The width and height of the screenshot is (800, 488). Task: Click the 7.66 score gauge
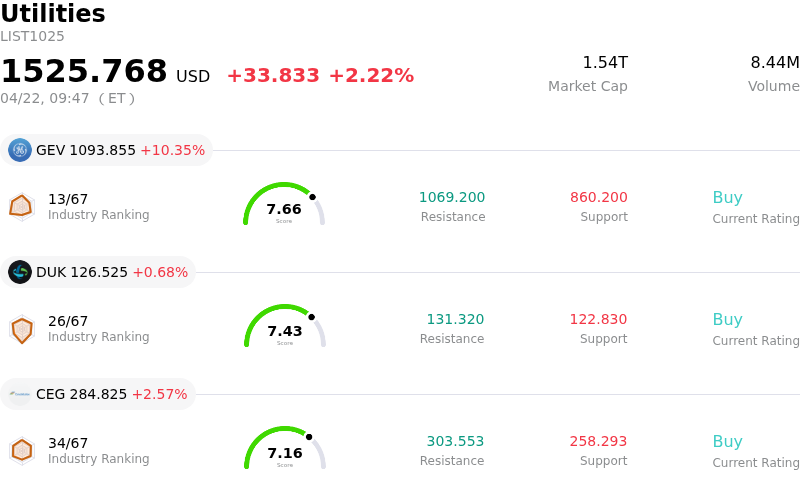pyautogui.click(x=284, y=206)
